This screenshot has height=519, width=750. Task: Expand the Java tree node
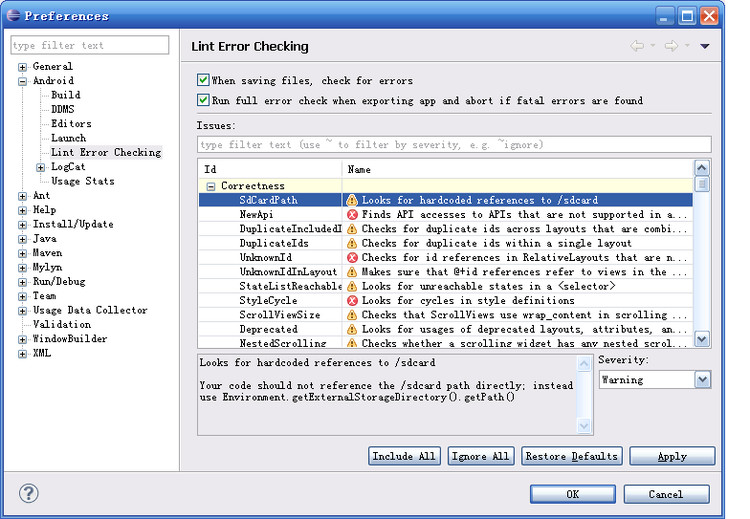click(22, 239)
